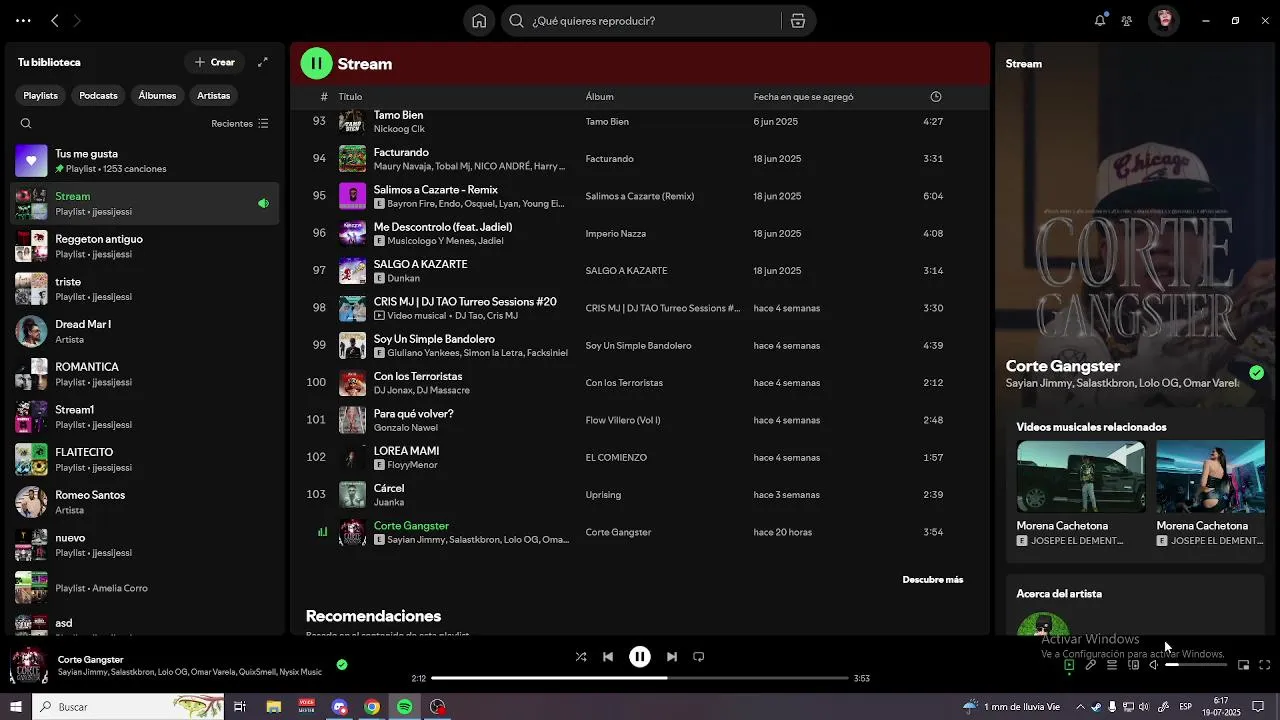Viewport: 1280px width, 720px height.
Task: Open the Recientes sort dropdown
Action: point(240,124)
